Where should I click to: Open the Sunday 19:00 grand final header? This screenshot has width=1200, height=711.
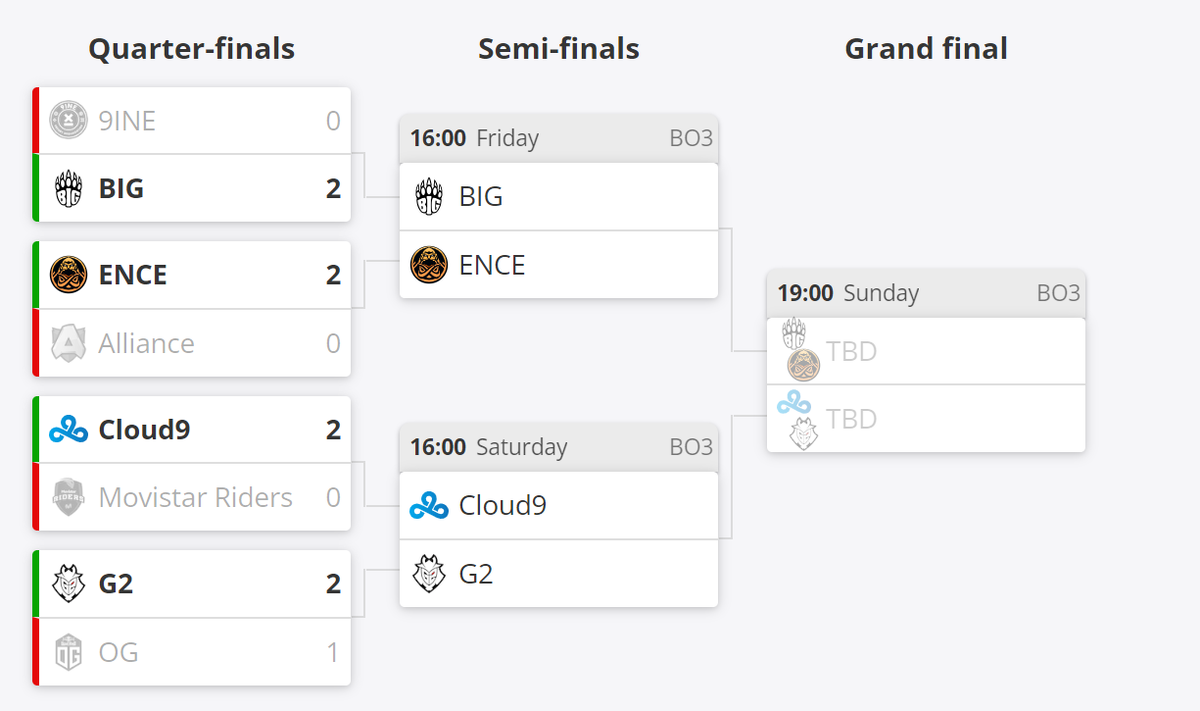point(926,293)
